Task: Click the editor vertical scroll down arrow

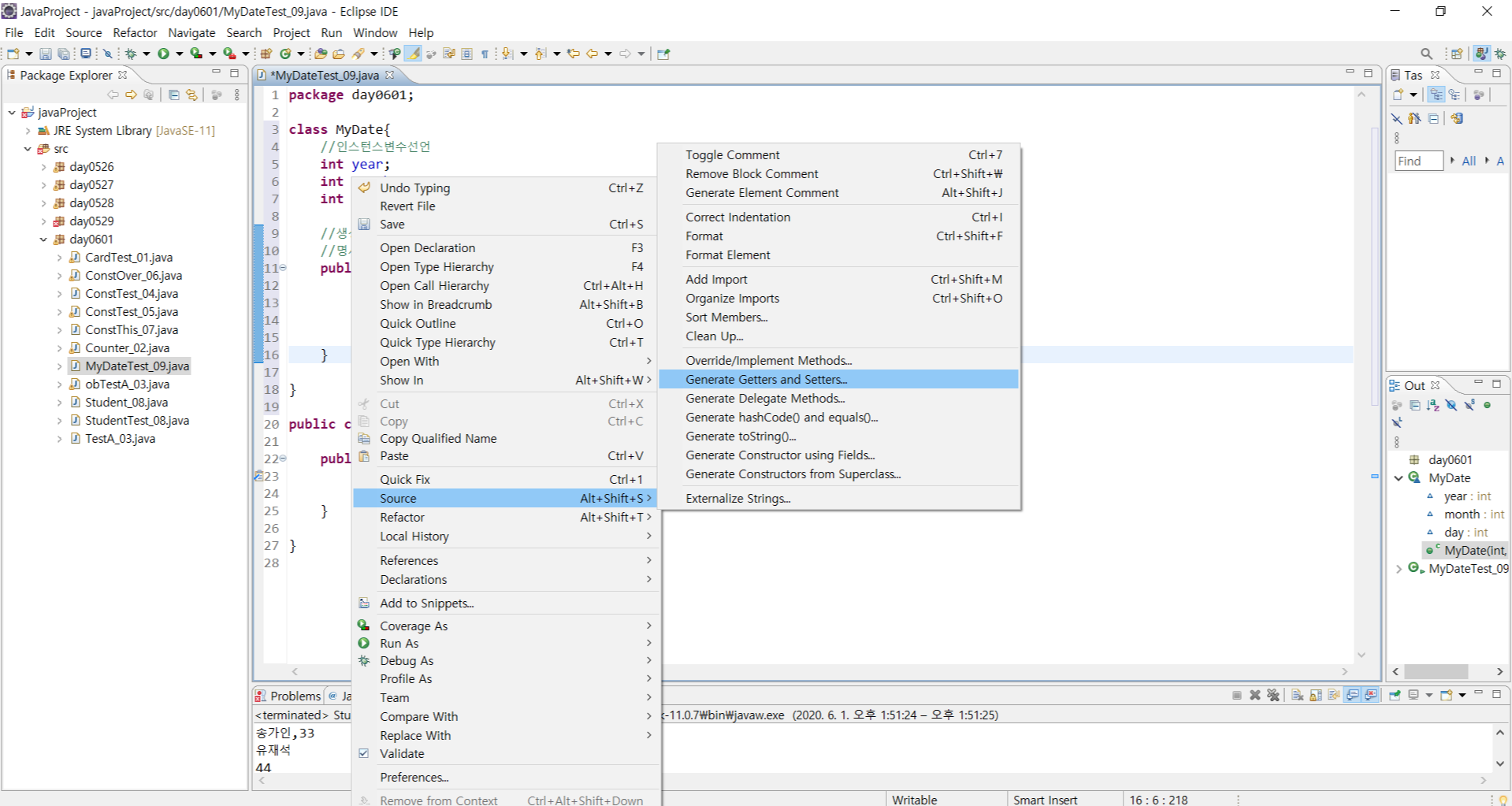Action: (1362, 656)
